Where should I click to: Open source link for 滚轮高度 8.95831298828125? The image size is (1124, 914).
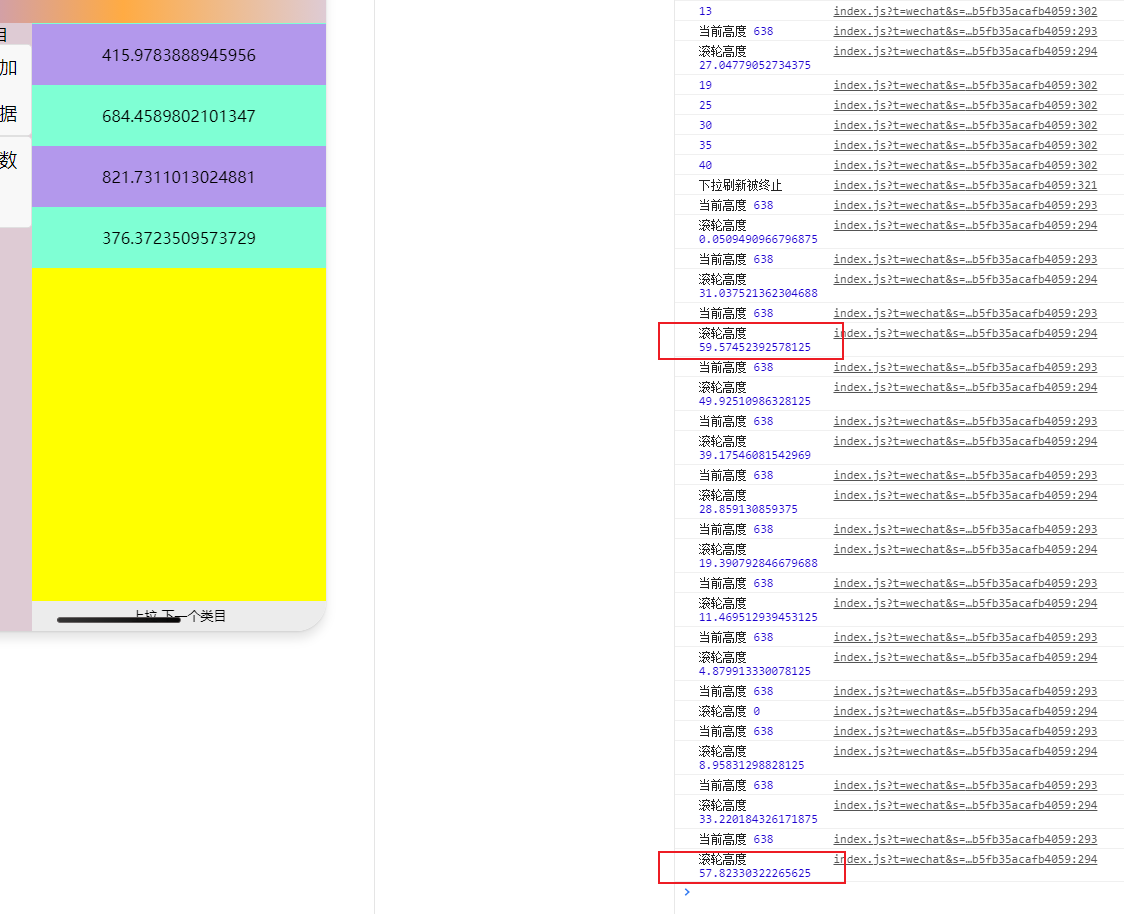965,752
